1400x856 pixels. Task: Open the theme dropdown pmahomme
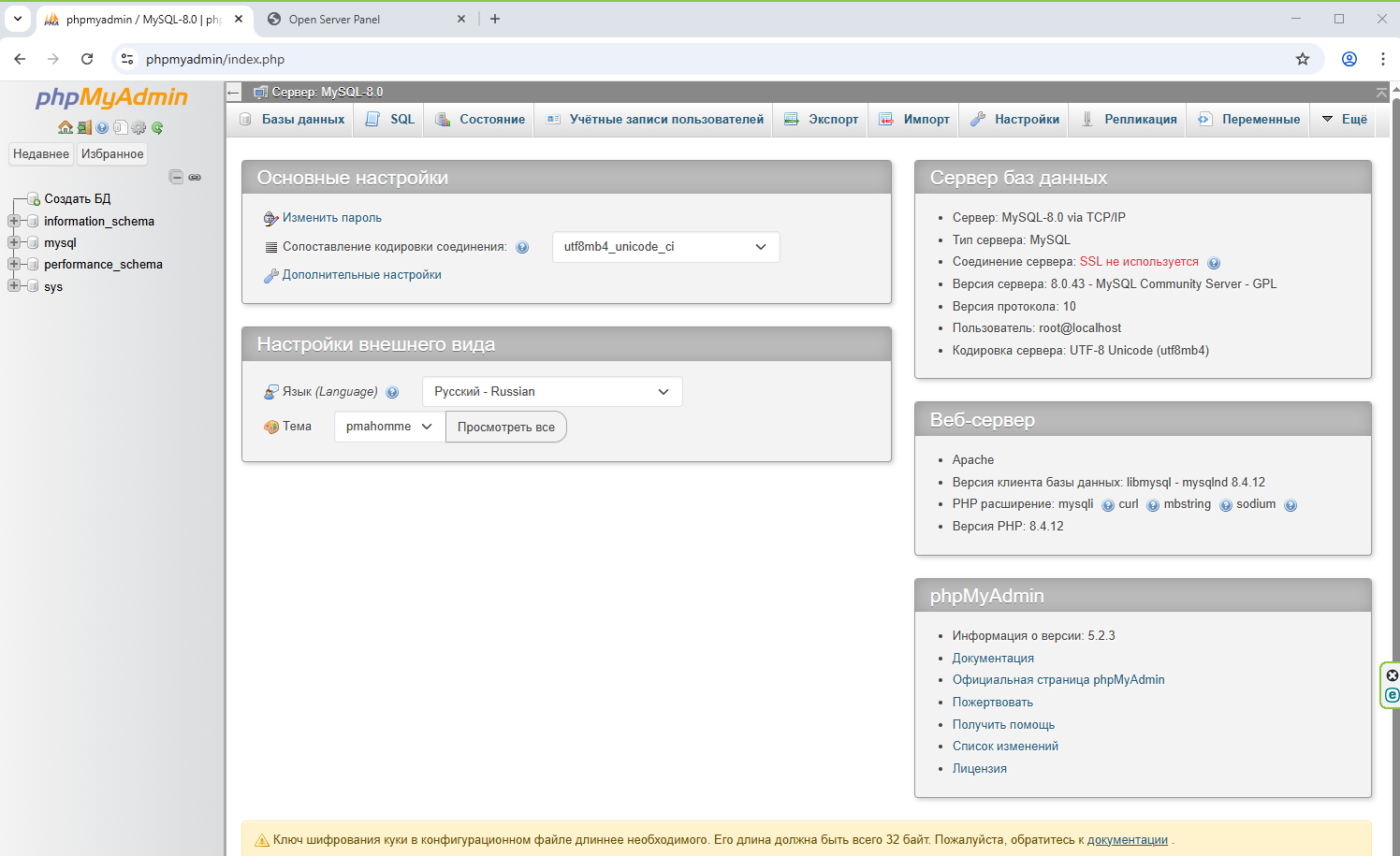click(x=389, y=427)
